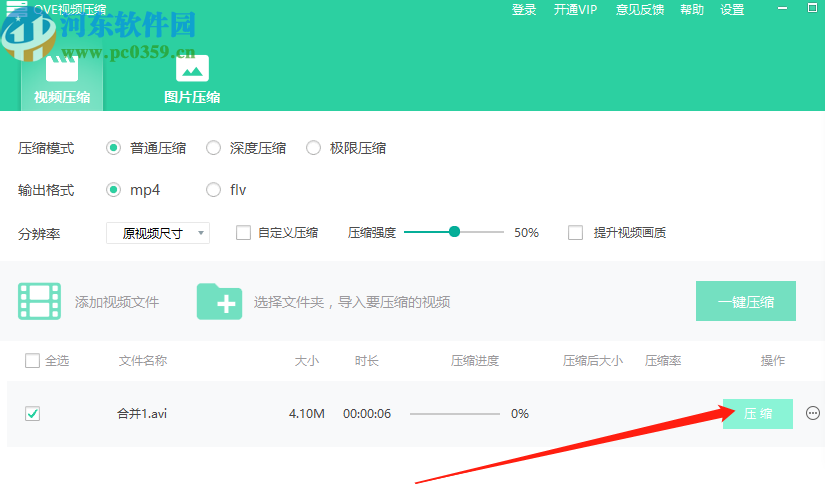Click the 50% compression strength value
The width and height of the screenshot is (825, 488).
click(x=526, y=233)
